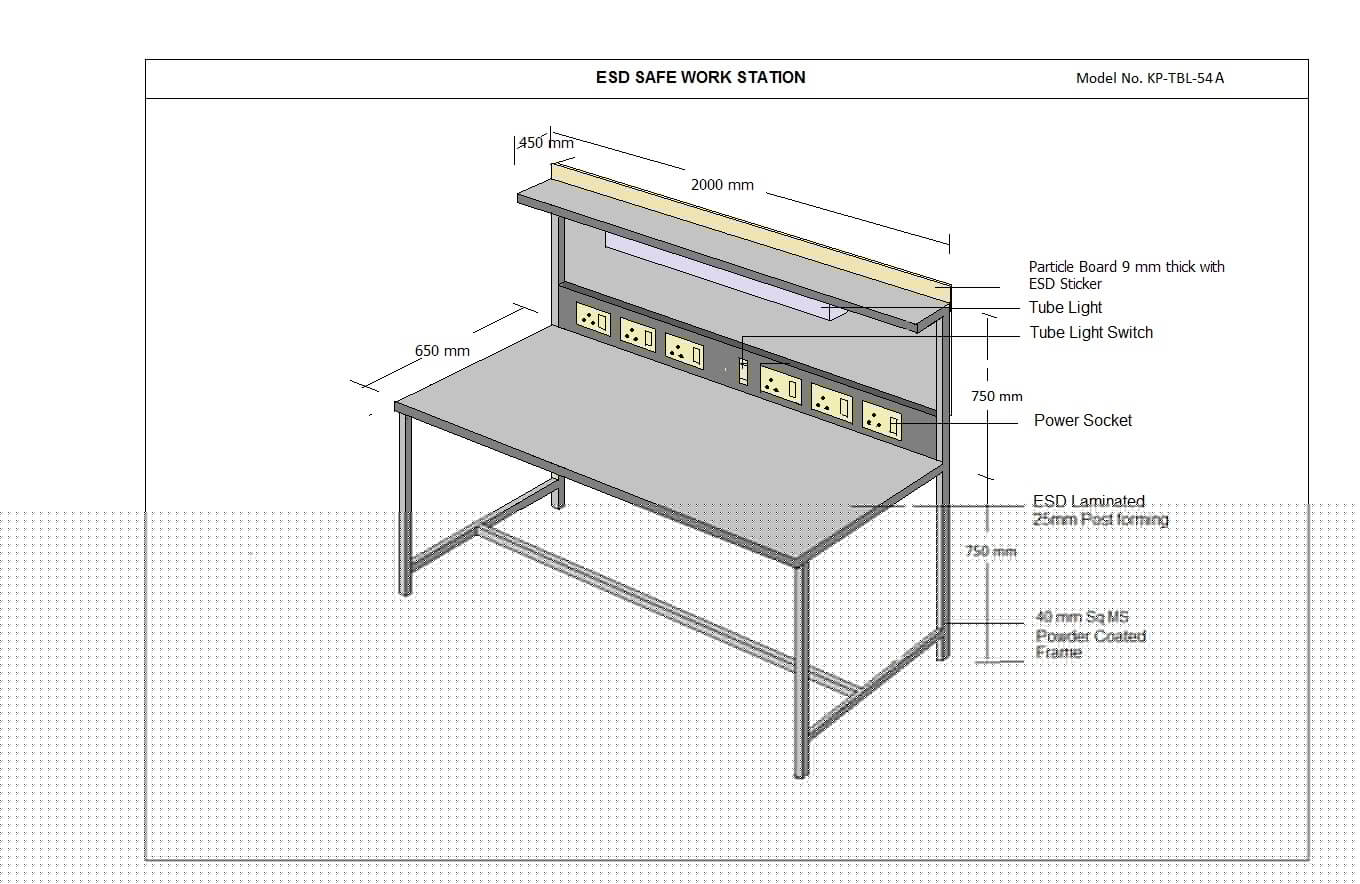
Task: Select the "Model No. KP-TBL-54A" text
Action: 1149,78
